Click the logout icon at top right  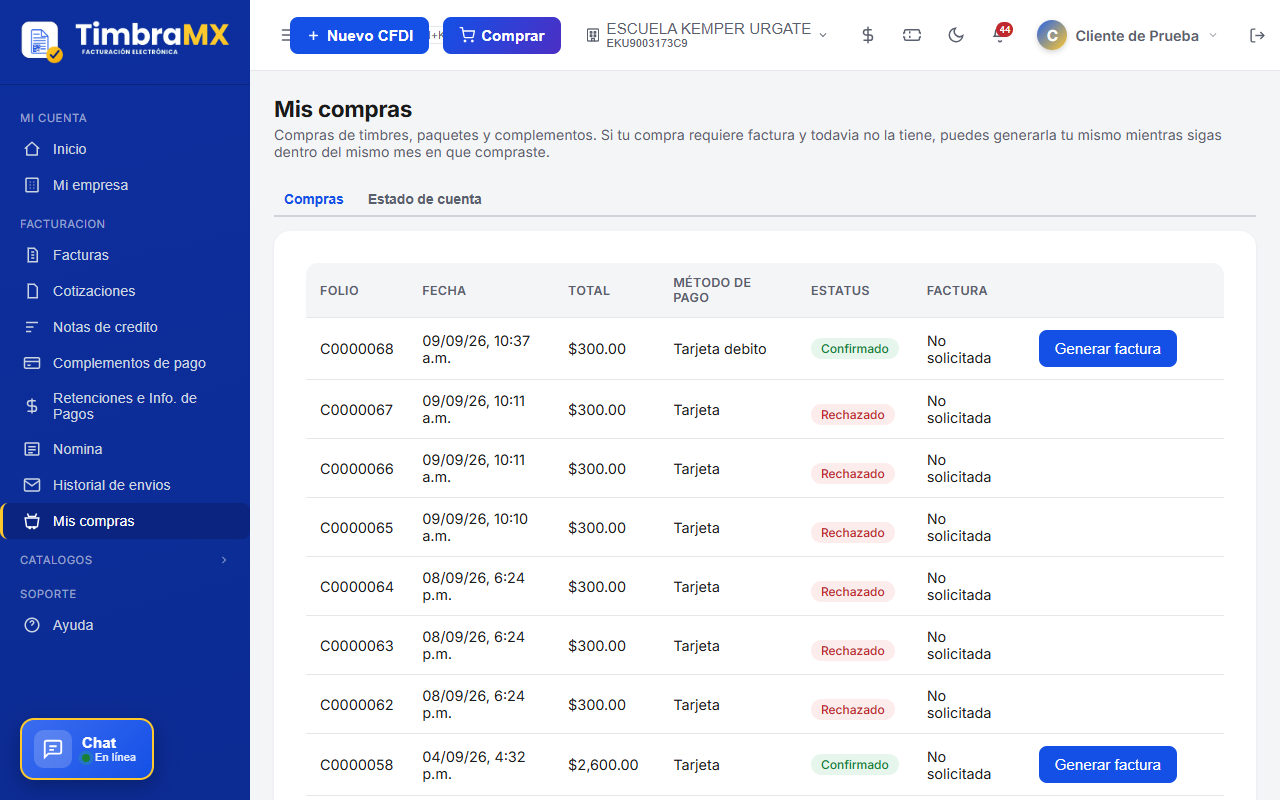tap(1258, 35)
